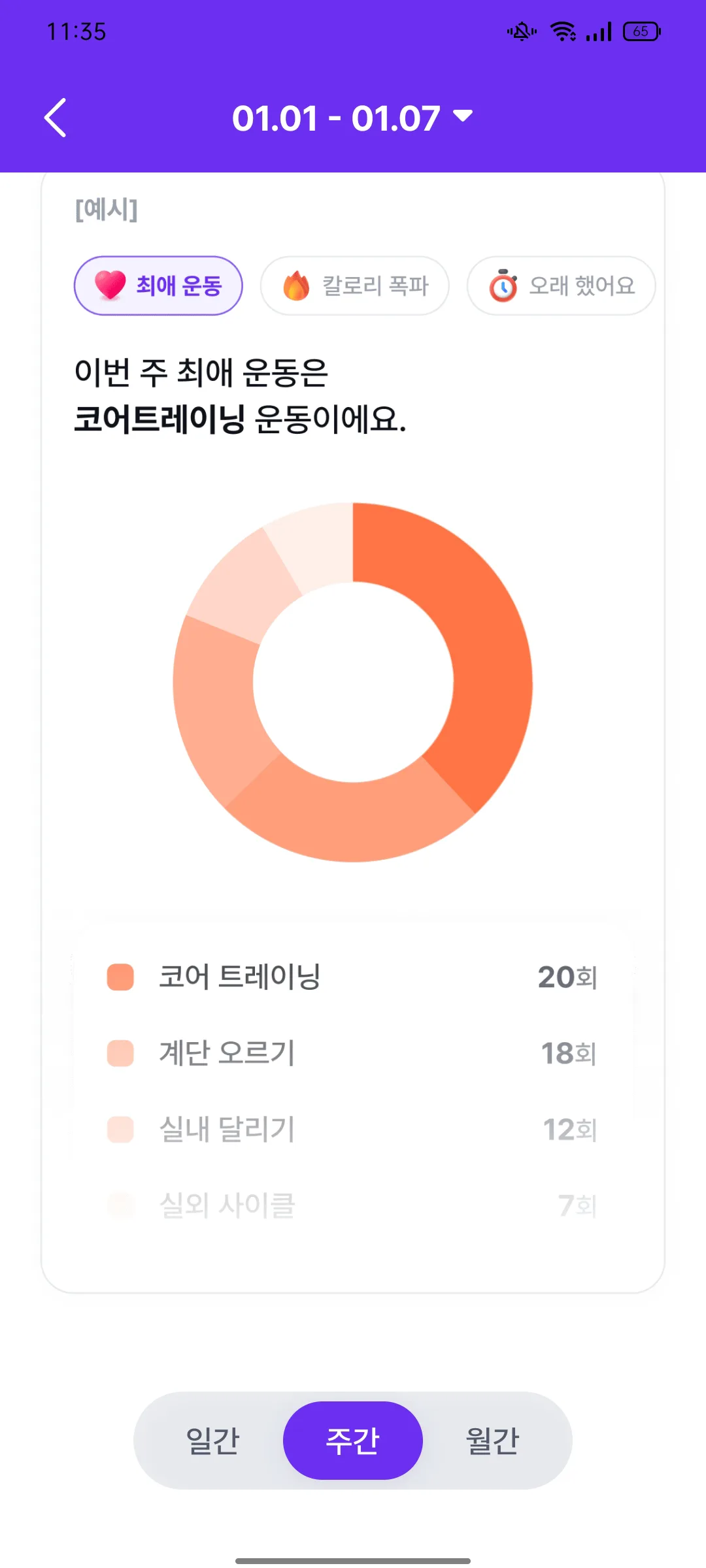Switch to the 주간 tab

353,1441
